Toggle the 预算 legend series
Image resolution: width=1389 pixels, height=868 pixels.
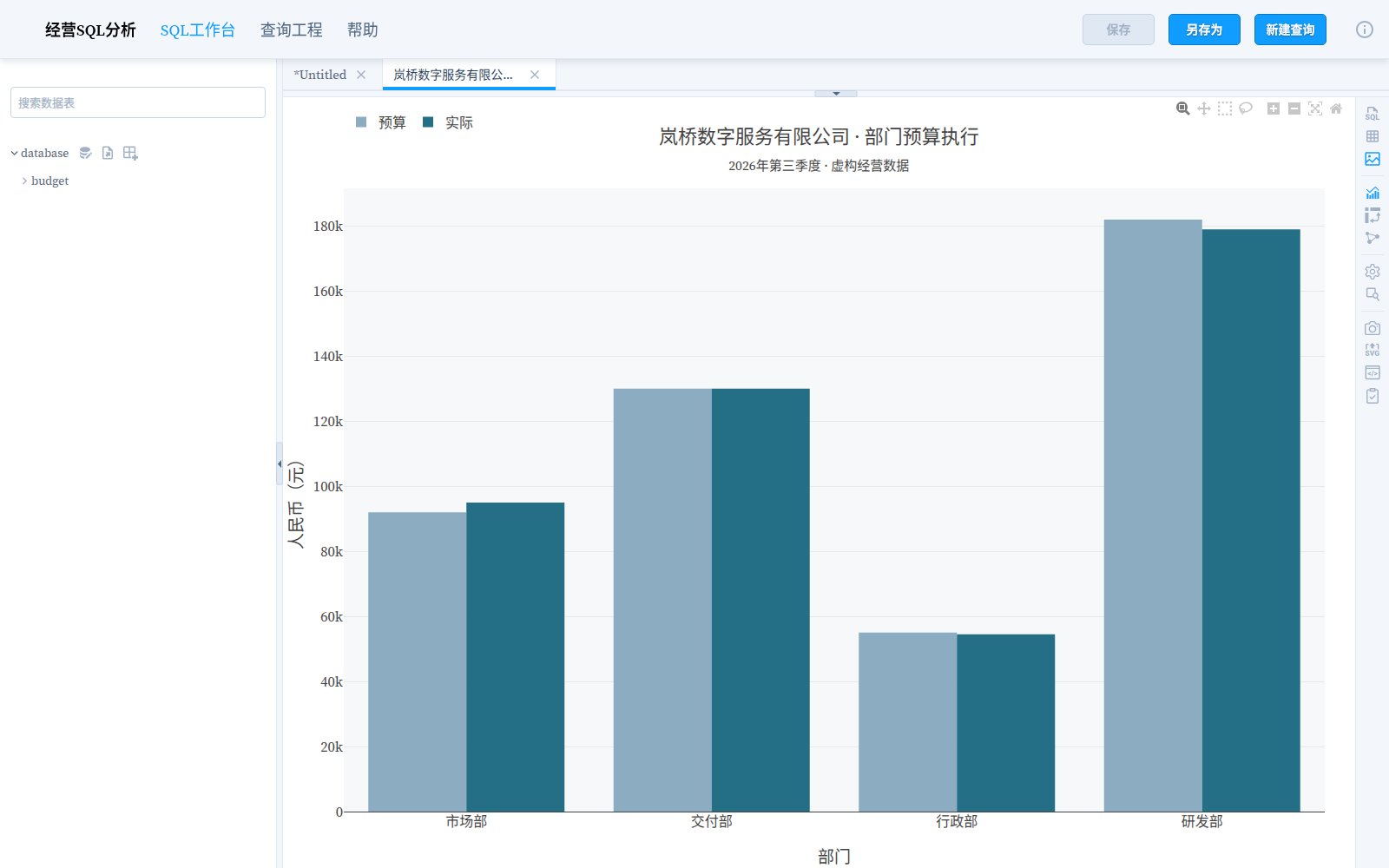tap(381, 122)
